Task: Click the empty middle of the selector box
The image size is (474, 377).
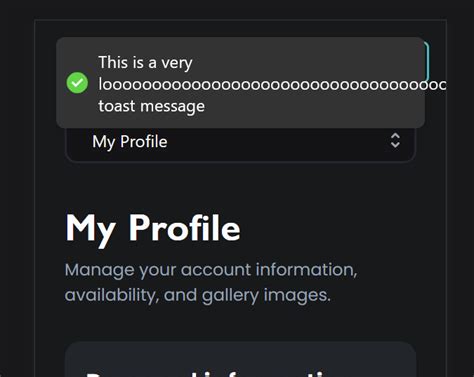Action: point(277,144)
